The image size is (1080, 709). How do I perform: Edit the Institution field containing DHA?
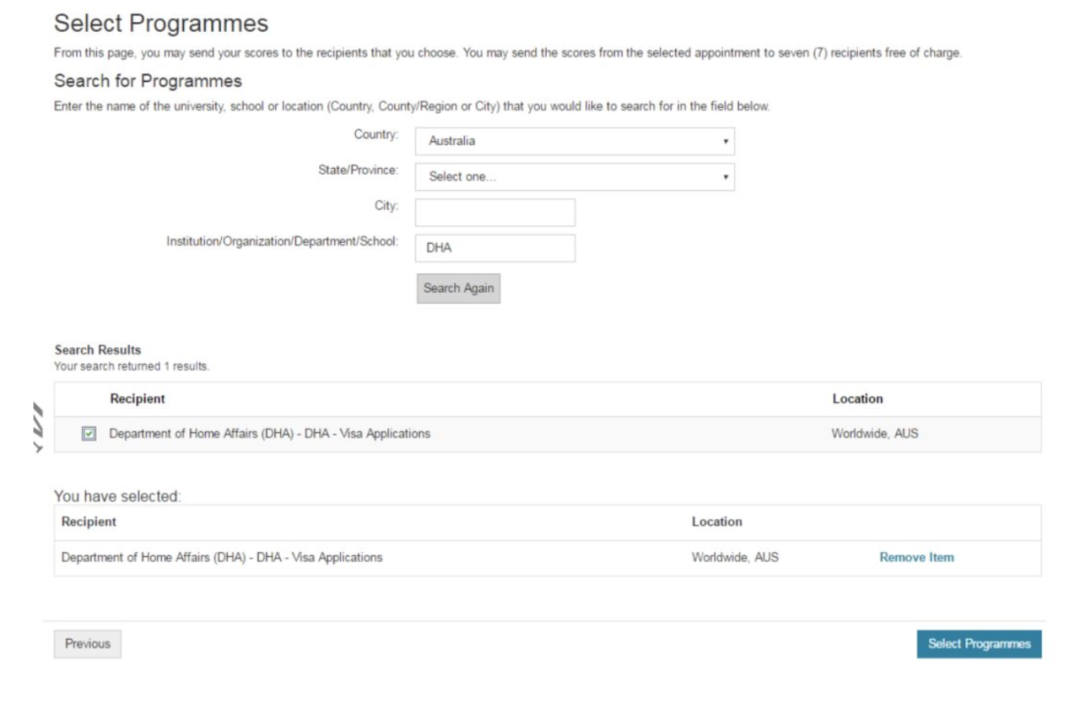(495, 248)
